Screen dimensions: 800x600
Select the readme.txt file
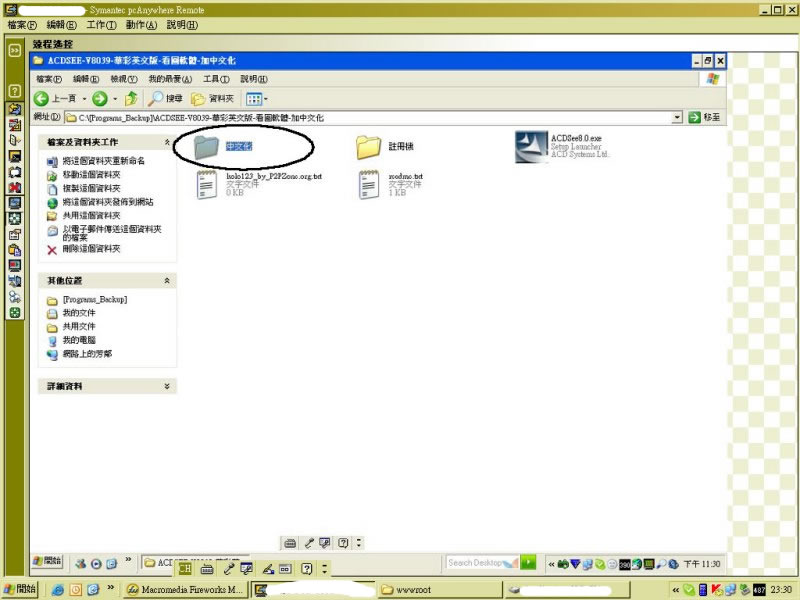390,184
